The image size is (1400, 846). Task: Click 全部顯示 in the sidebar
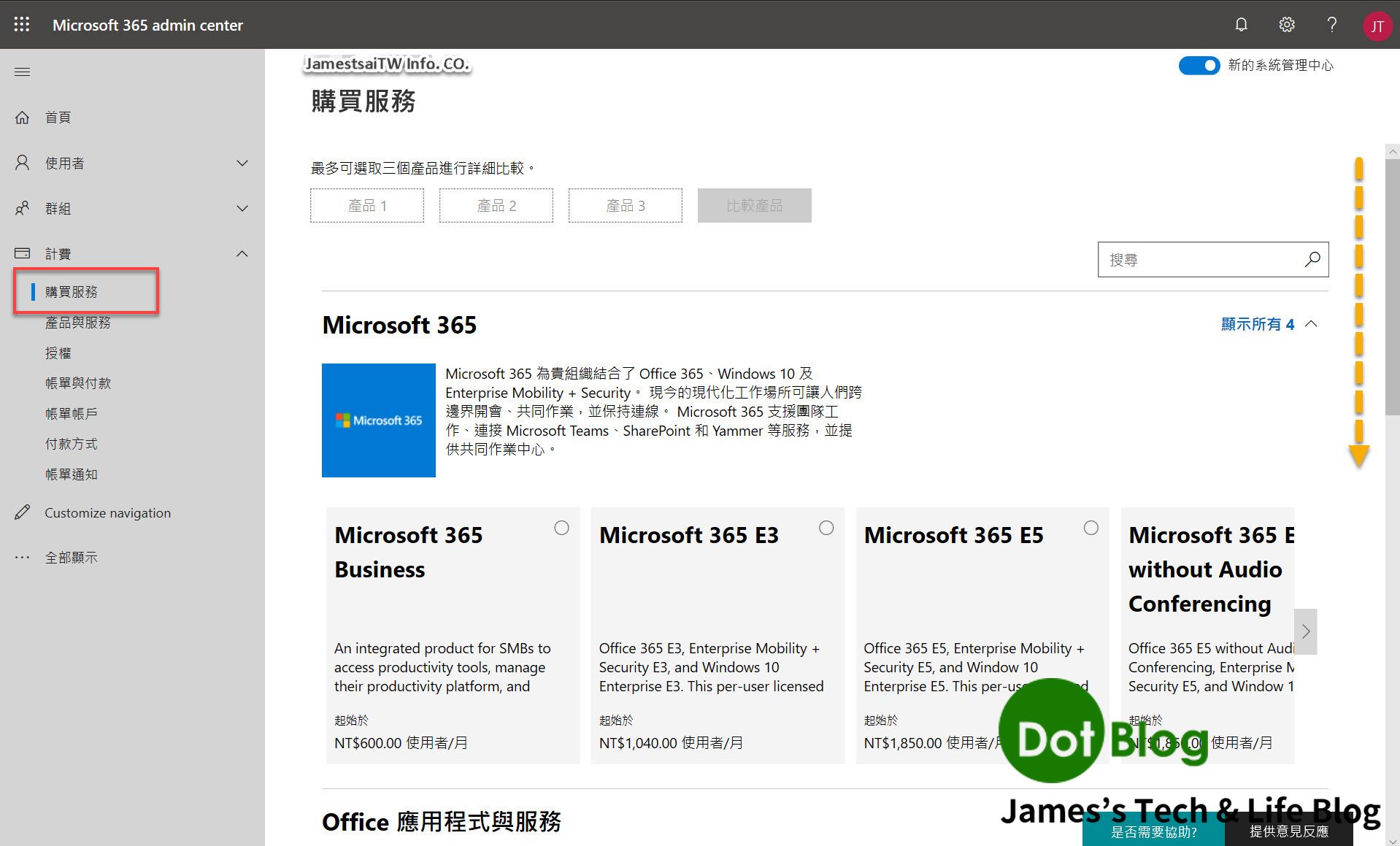pos(71,558)
